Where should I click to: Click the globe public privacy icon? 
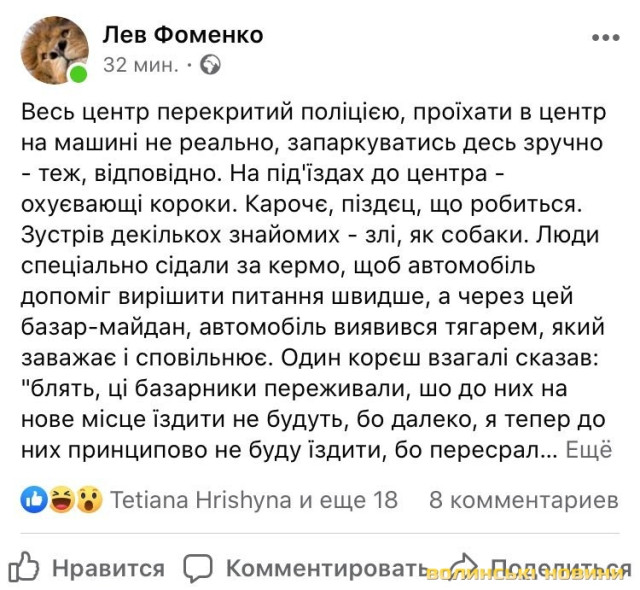pyautogui.click(x=210, y=66)
